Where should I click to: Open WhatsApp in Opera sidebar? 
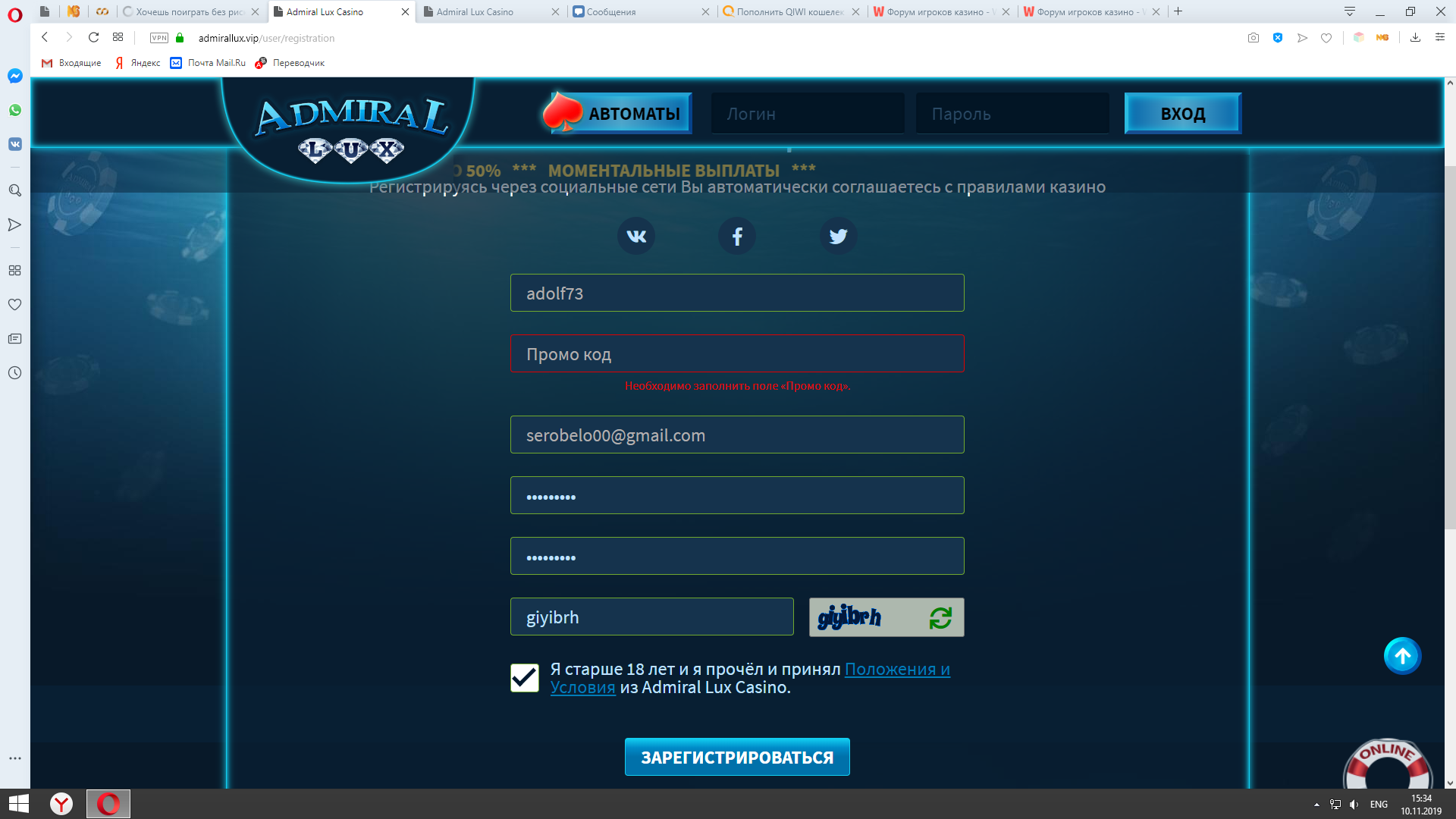coord(15,110)
